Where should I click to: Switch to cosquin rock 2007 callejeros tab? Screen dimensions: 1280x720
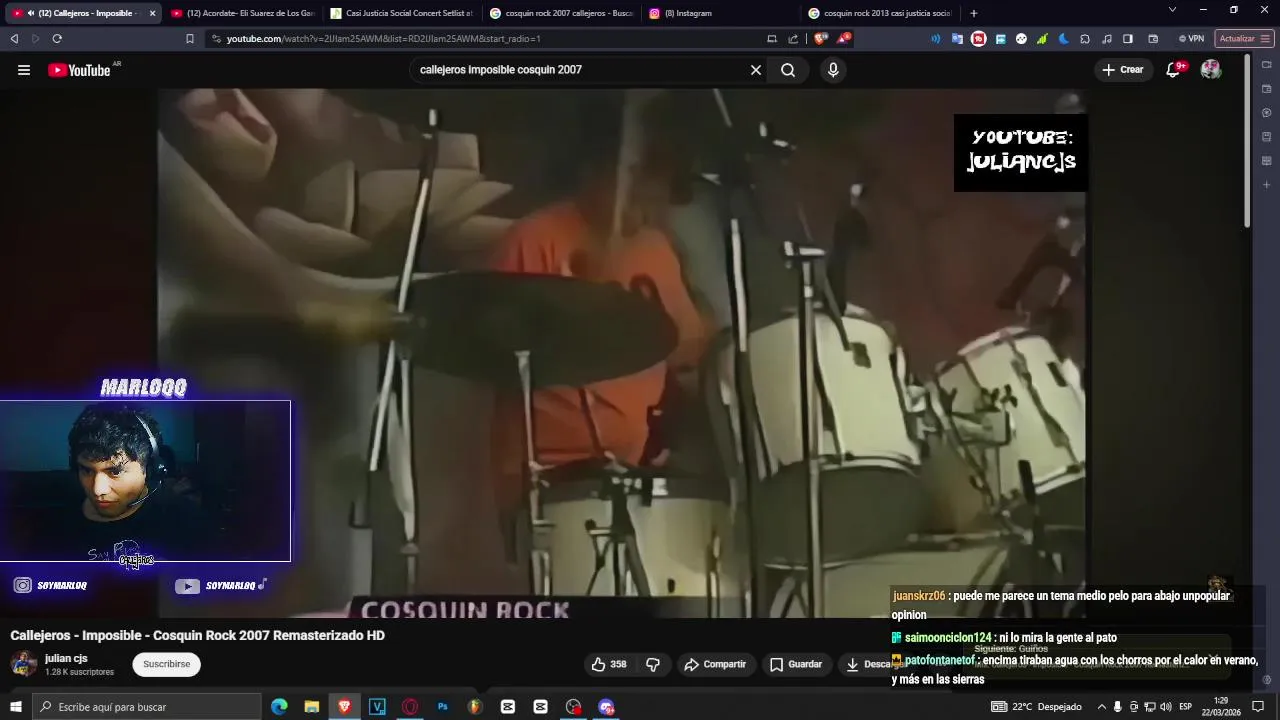(x=561, y=13)
